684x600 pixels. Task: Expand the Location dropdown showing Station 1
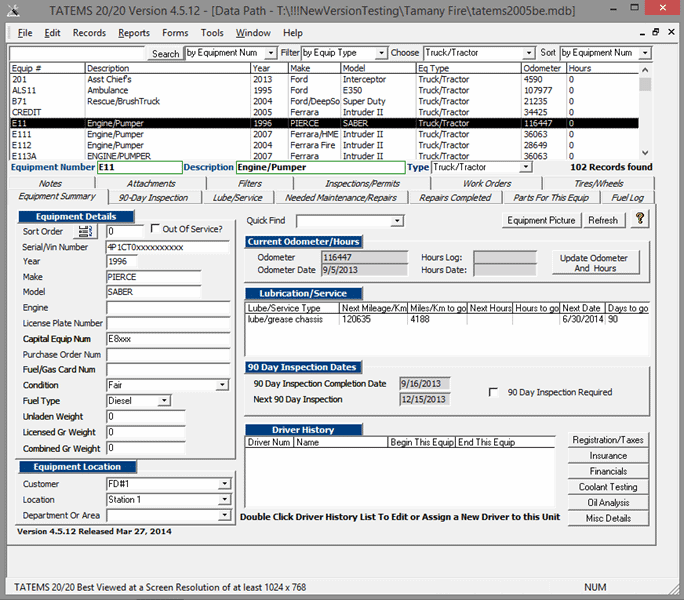point(222,500)
